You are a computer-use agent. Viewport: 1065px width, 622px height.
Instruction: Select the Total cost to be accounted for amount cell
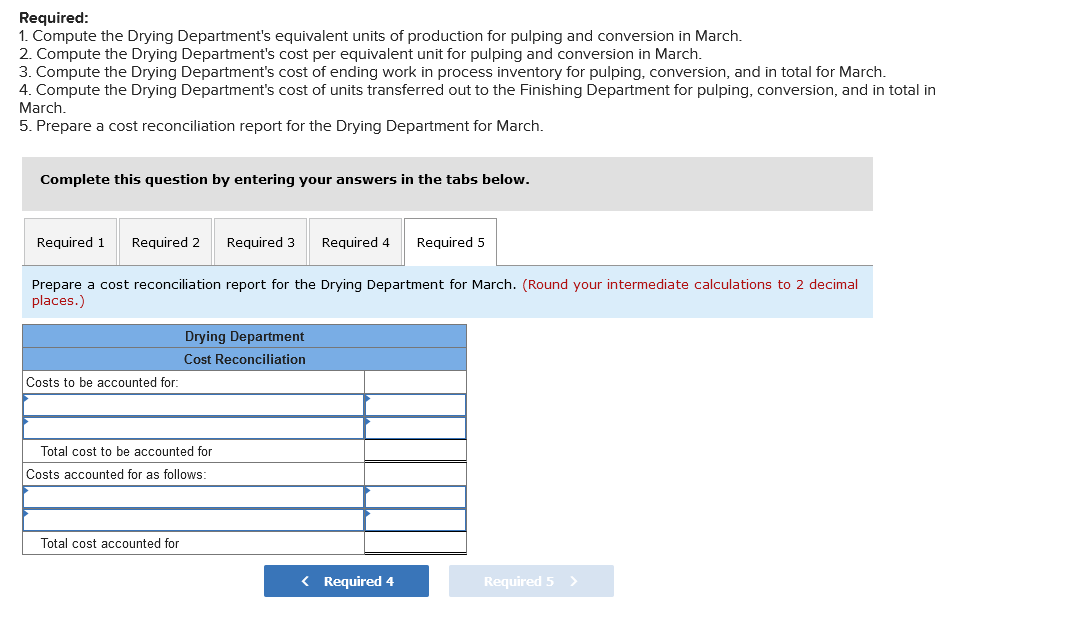tap(416, 451)
